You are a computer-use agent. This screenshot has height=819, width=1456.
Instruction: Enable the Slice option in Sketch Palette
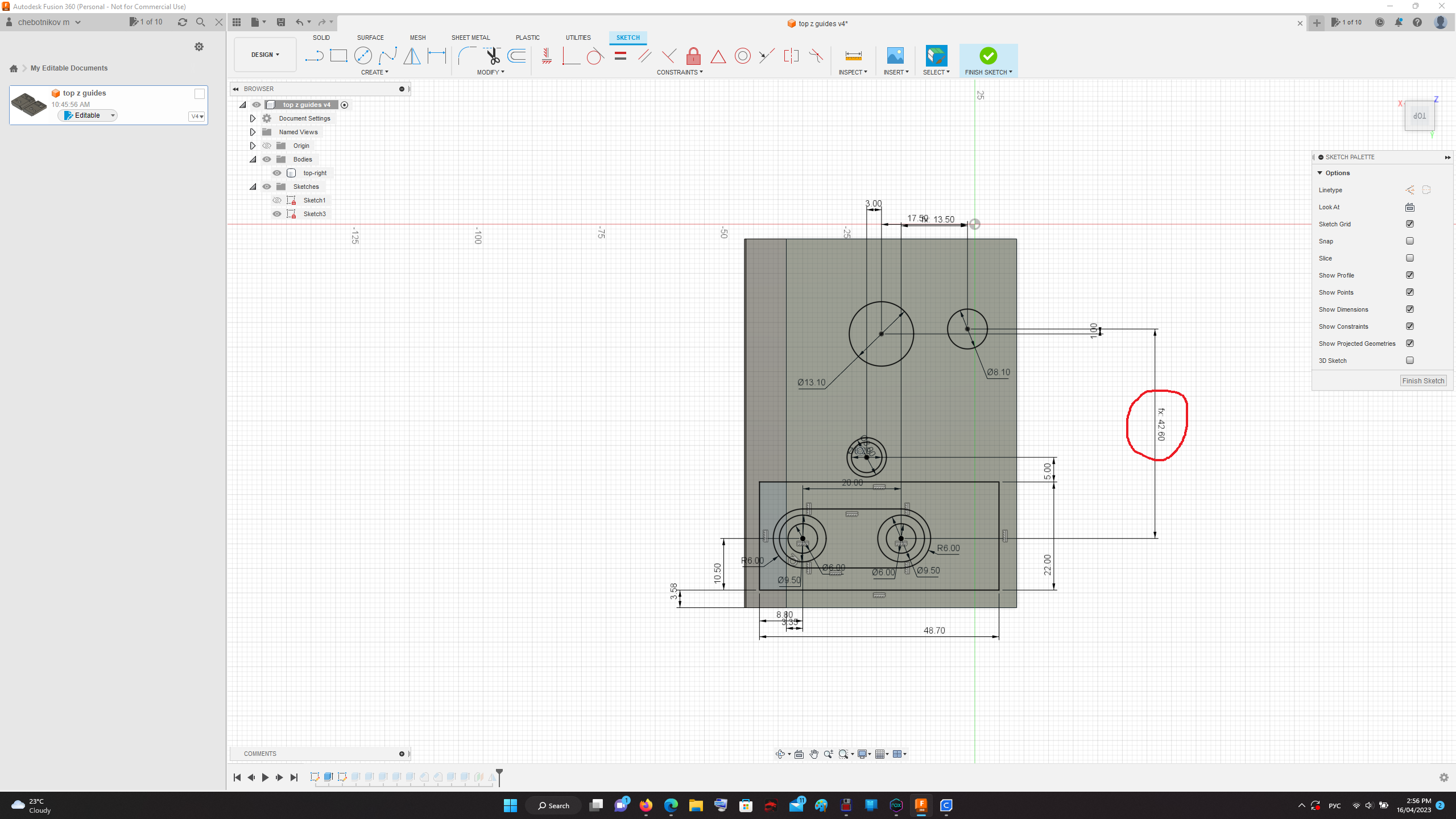(x=1410, y=258)
